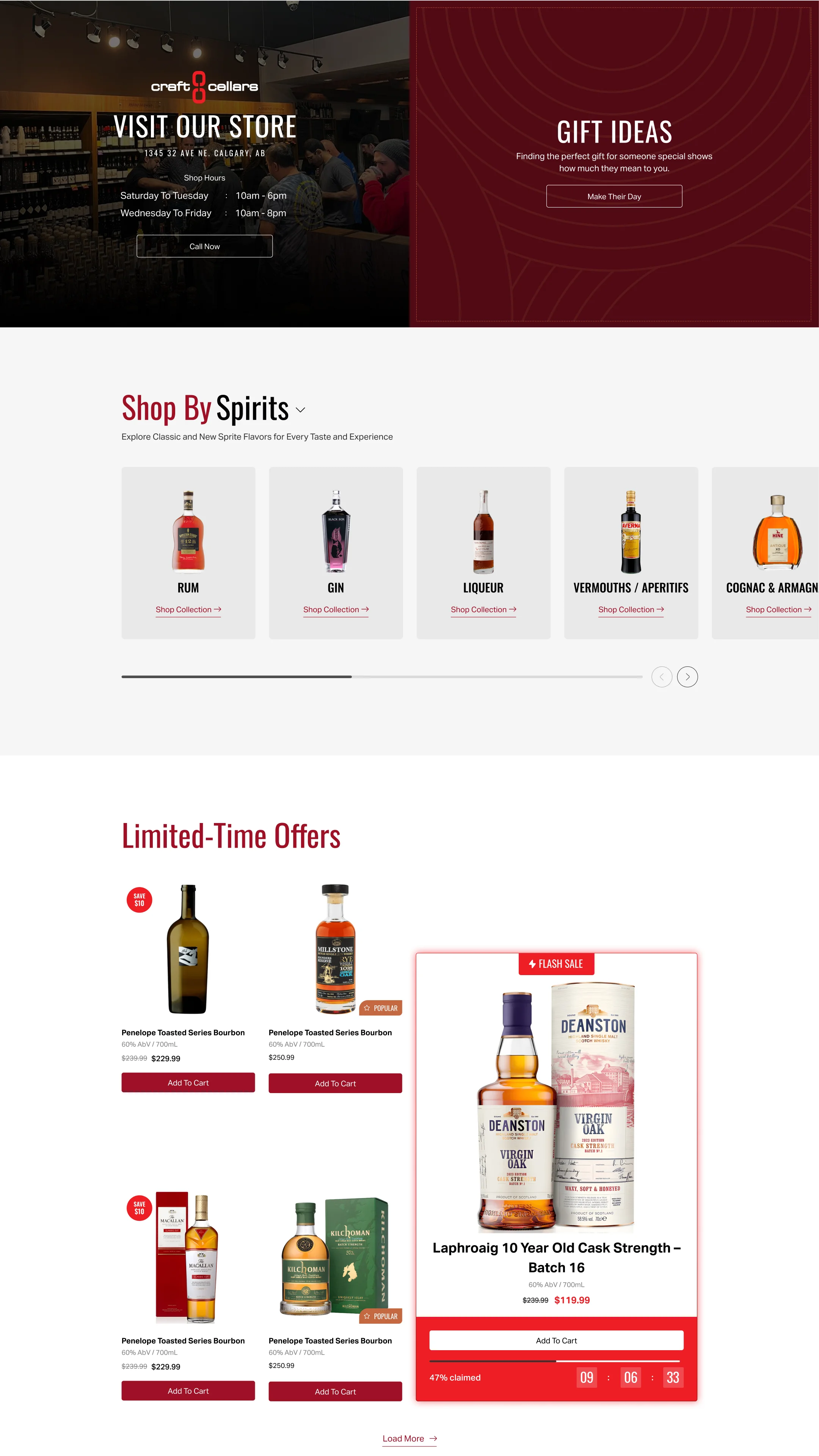Click the Popular star badge on Millstone bottle
The width and height of the screenshot is (819, 1456).
pos(380,1008)
